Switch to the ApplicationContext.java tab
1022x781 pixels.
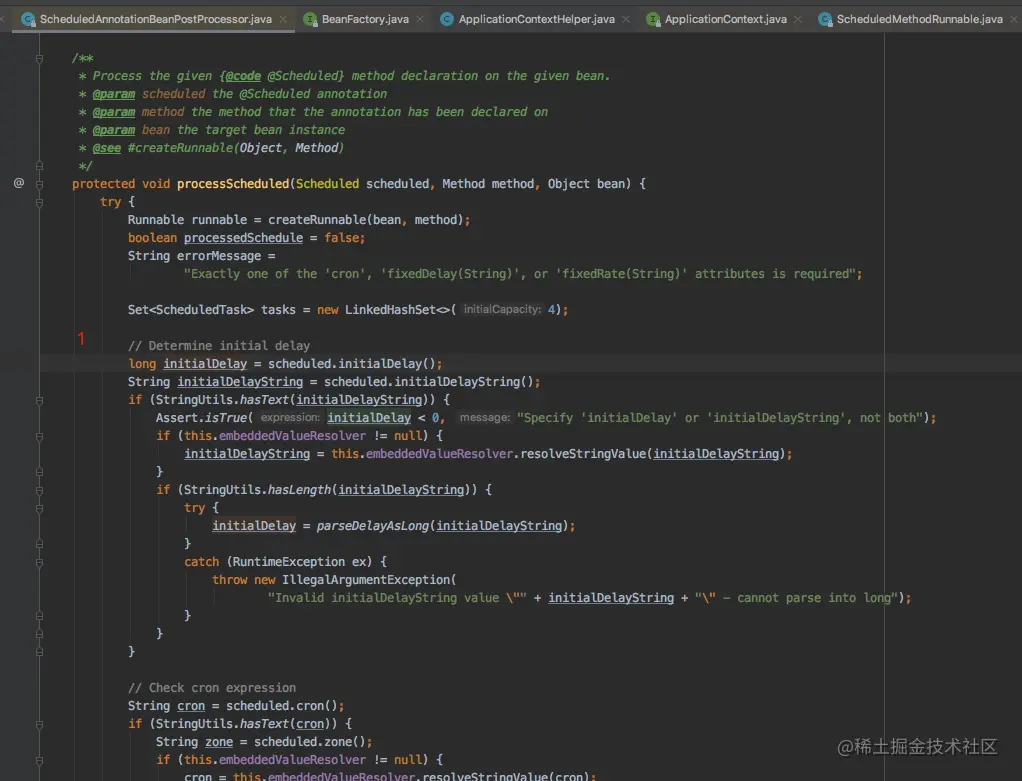point(725,19)
